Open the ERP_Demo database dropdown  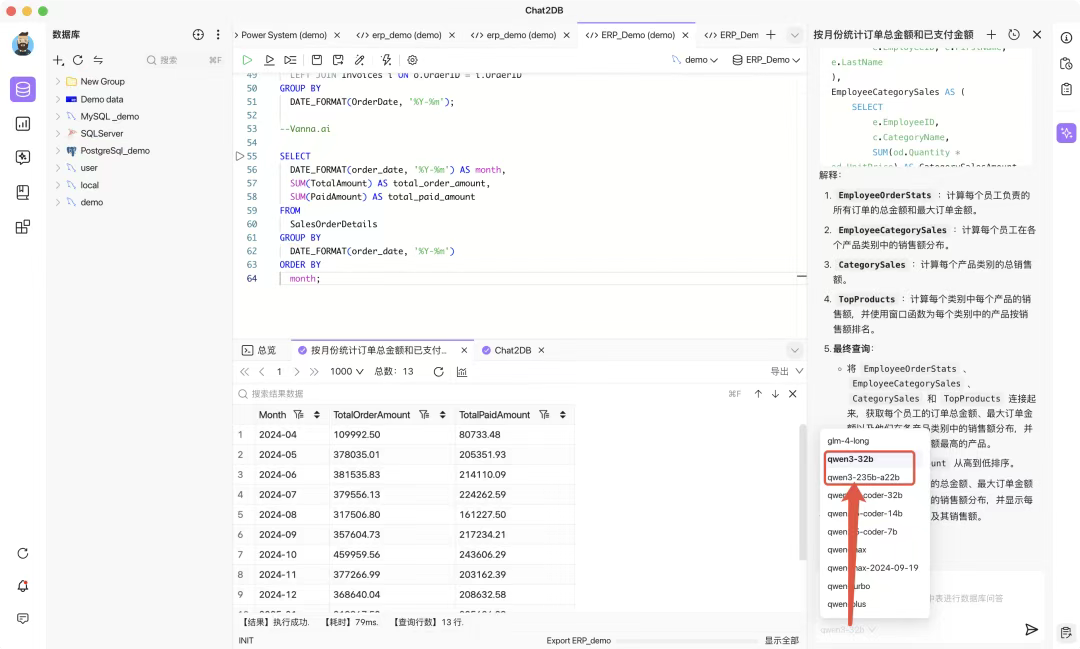(x=766, y=60)
